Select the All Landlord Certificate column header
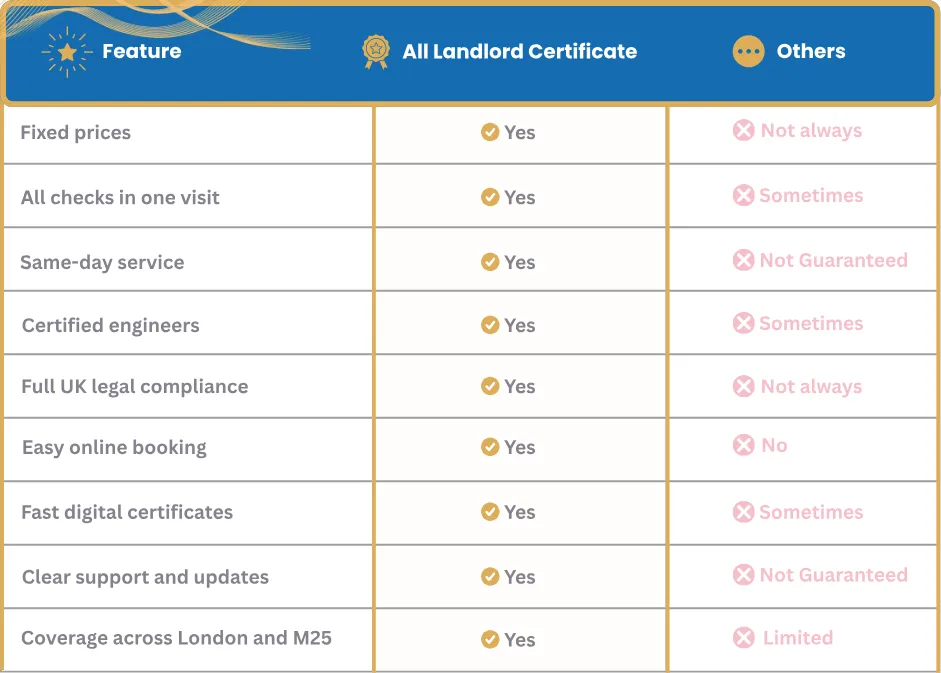 (519, 52)
